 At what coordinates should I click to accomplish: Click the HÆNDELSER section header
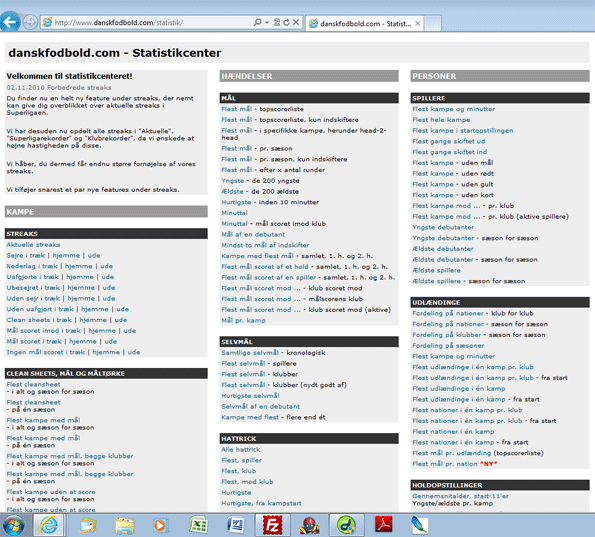click(309, 76)
